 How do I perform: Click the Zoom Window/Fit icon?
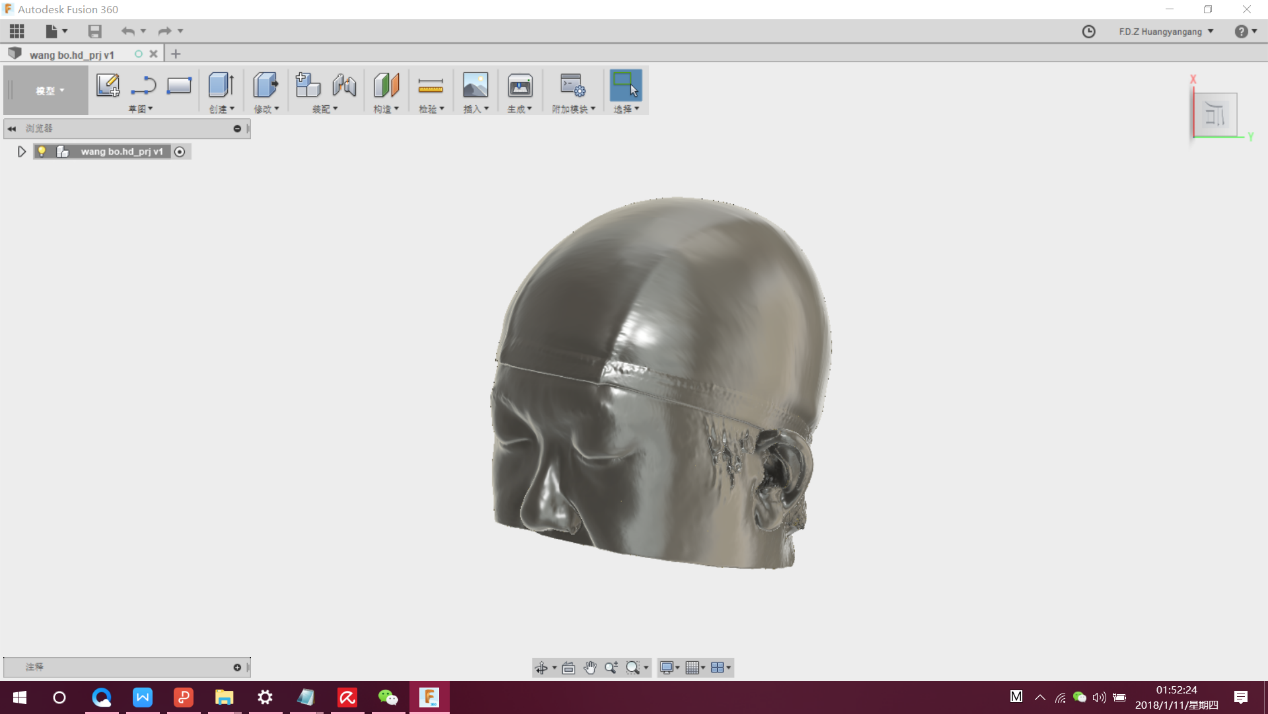[x=633, y=668]
